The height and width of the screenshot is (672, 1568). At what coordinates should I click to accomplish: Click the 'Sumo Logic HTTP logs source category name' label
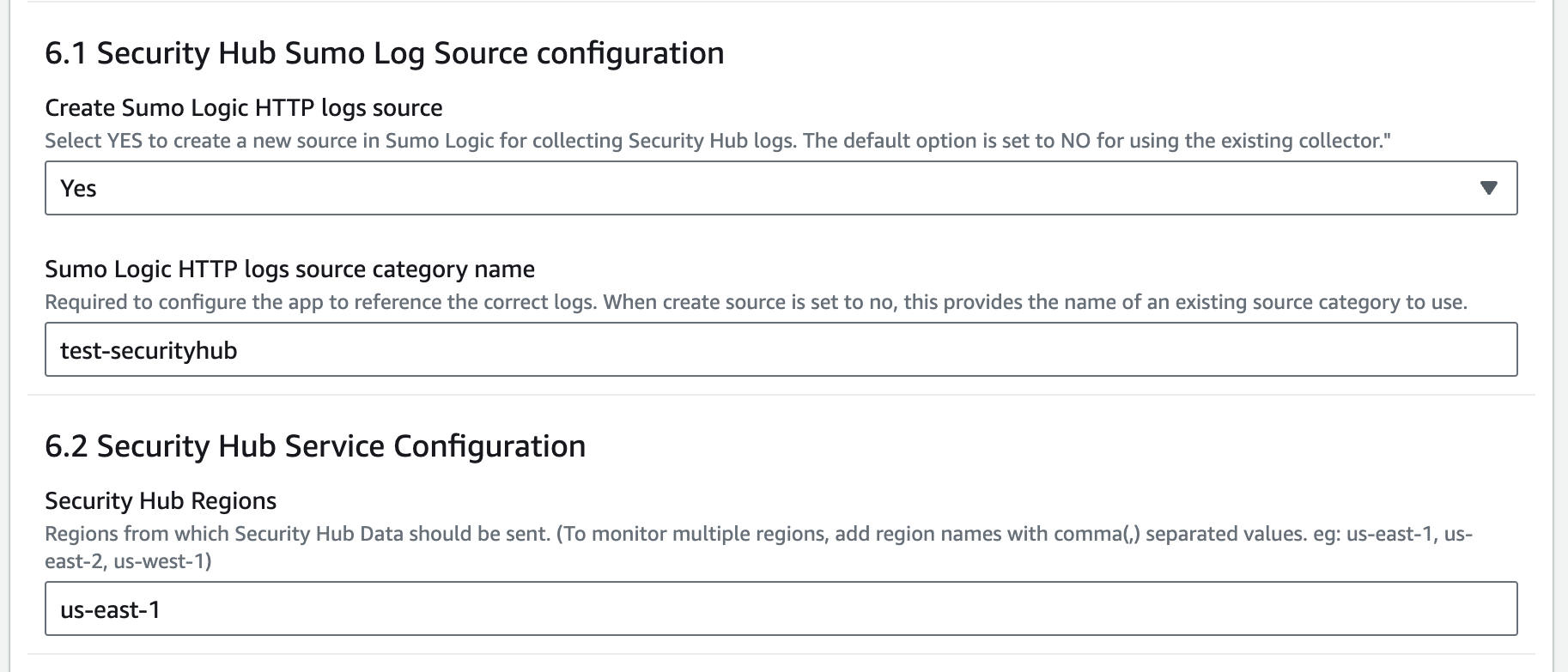pyautogui.click(x=289, y=269)
